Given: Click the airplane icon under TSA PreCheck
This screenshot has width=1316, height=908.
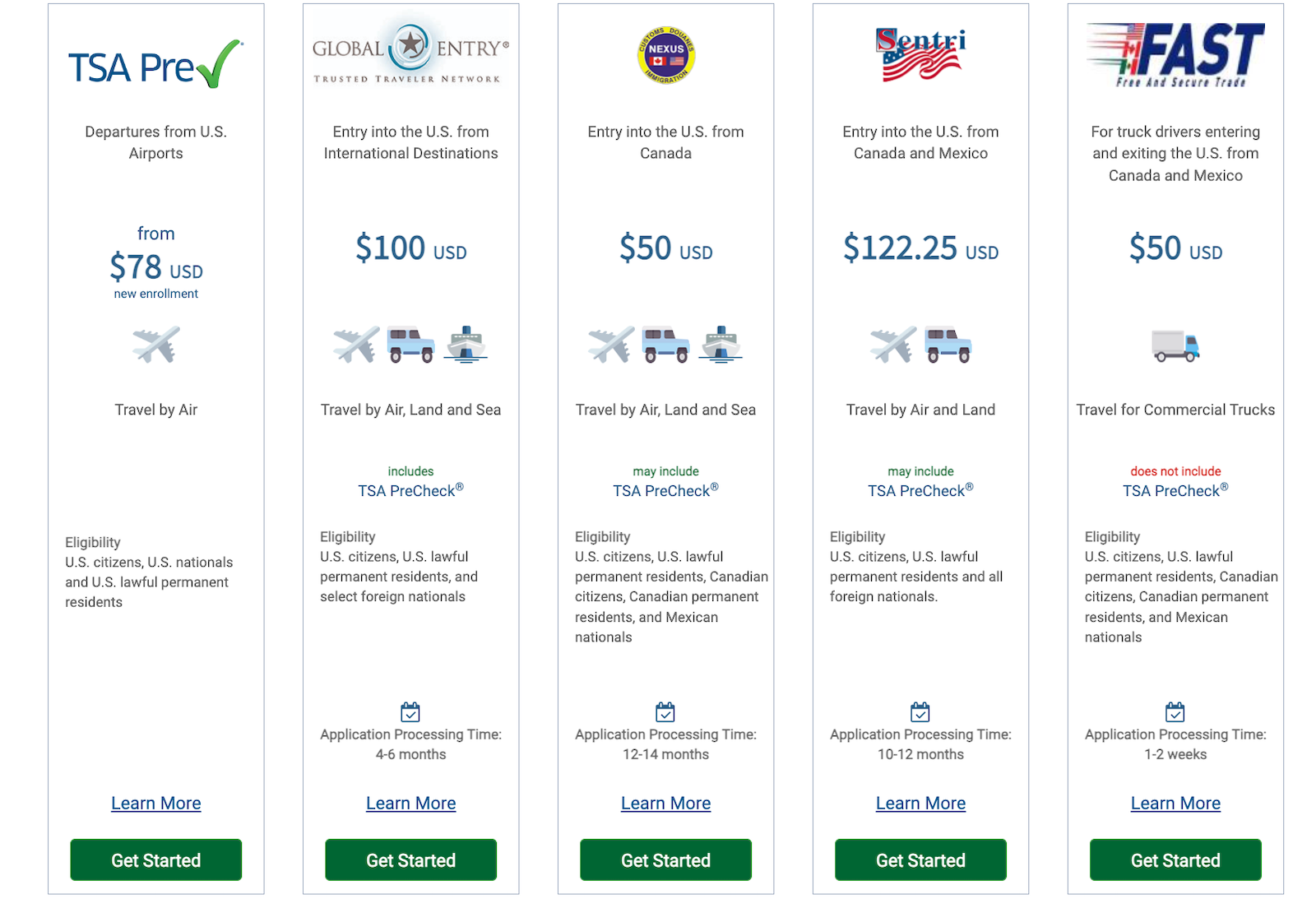Looking at the screenshot, I should point(156,345).
